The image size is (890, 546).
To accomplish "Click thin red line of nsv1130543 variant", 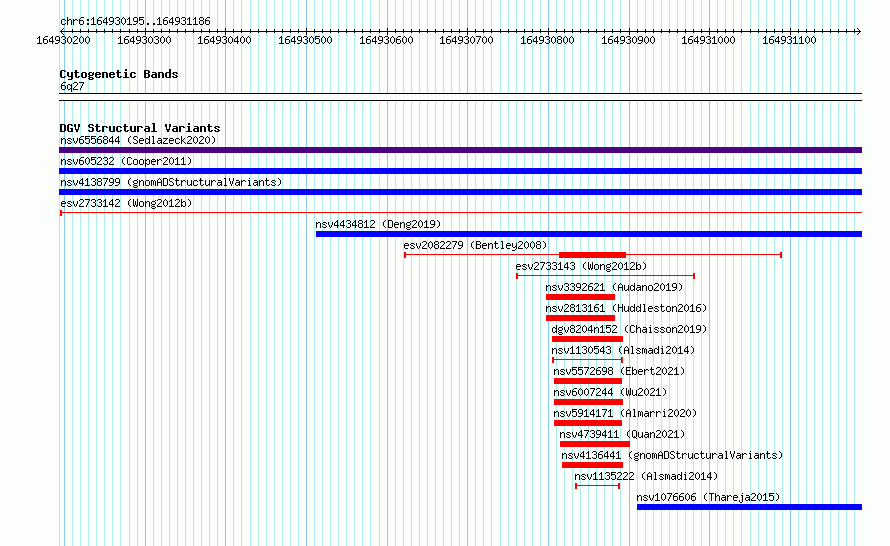I will (587, 360).
